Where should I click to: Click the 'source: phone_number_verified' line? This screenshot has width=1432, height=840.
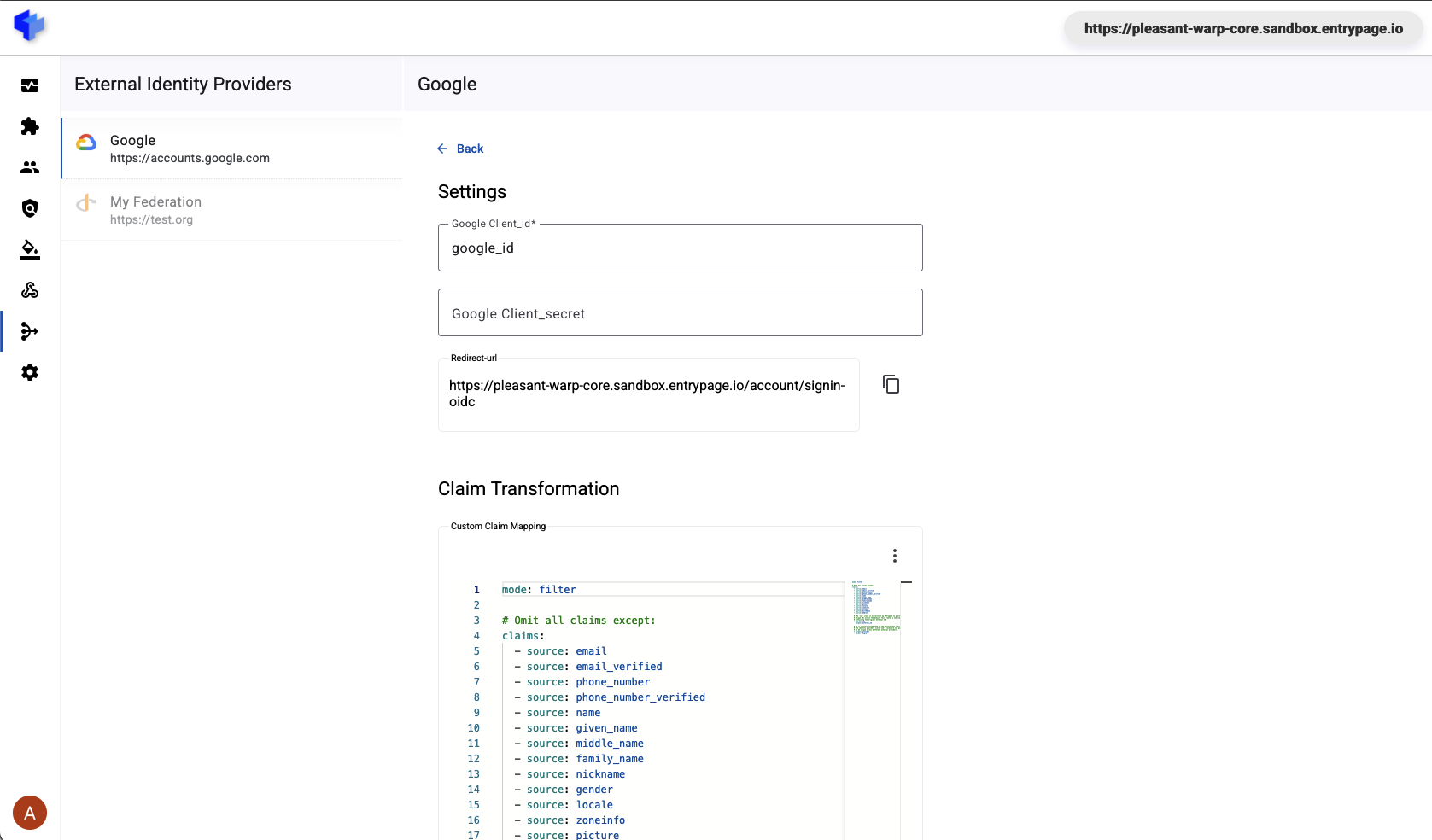click(610, 697)
